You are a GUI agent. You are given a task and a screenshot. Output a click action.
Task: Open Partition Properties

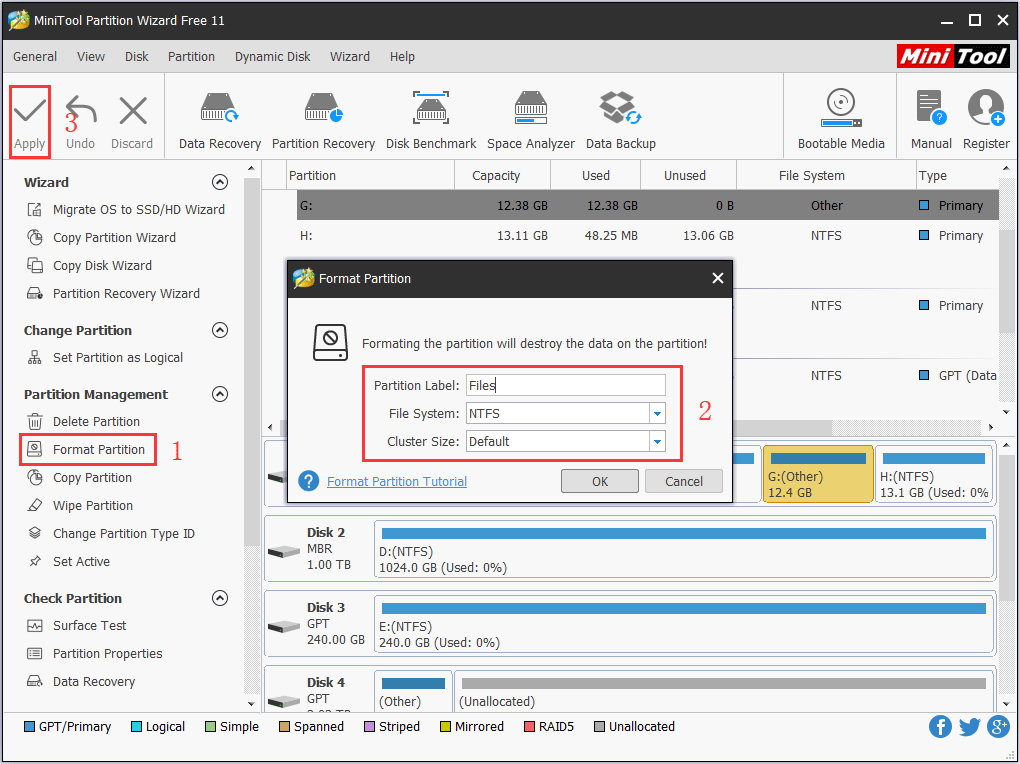(x=94, y=653)
